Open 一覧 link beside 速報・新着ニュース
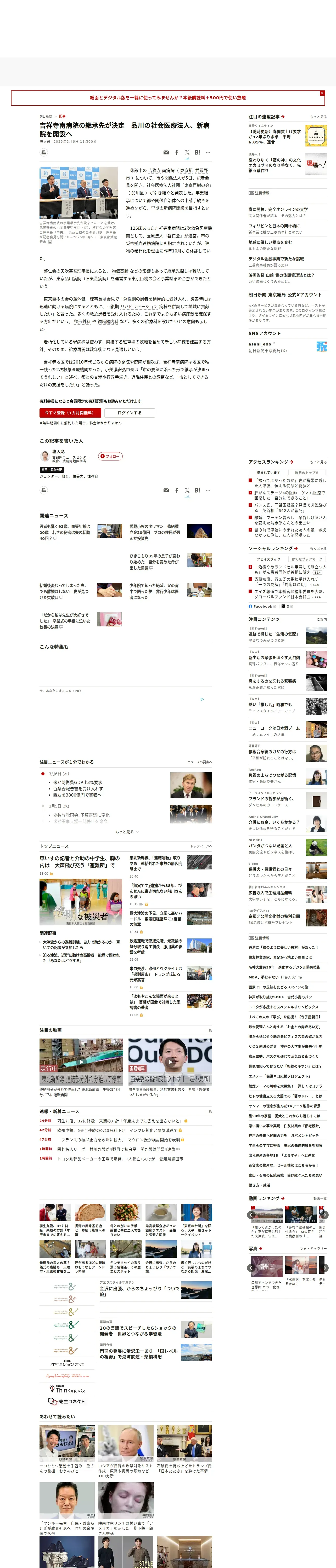 pyautogui.click(x=209, y=1111)
